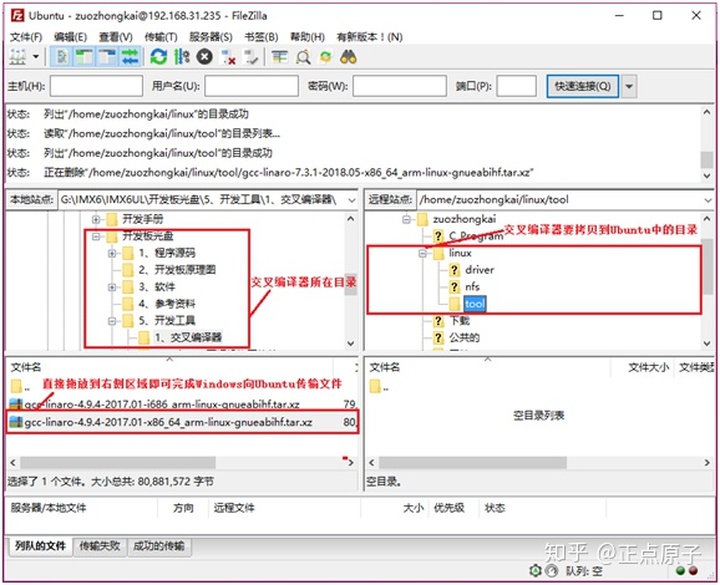
Task: Click the status bar gear icon
Action: (535, 571)
